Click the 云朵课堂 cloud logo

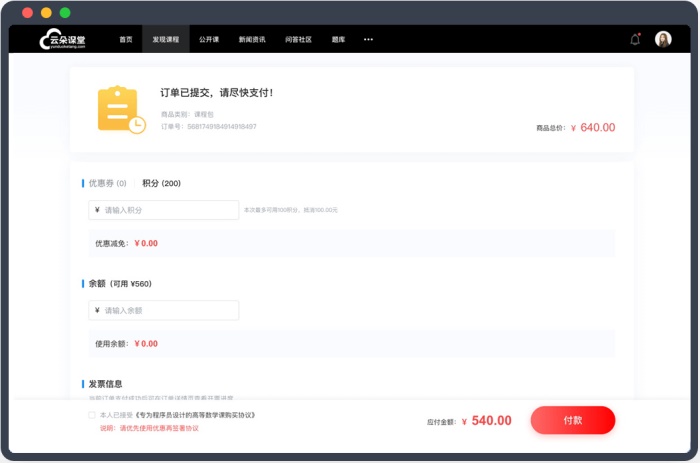click(62, 39)
